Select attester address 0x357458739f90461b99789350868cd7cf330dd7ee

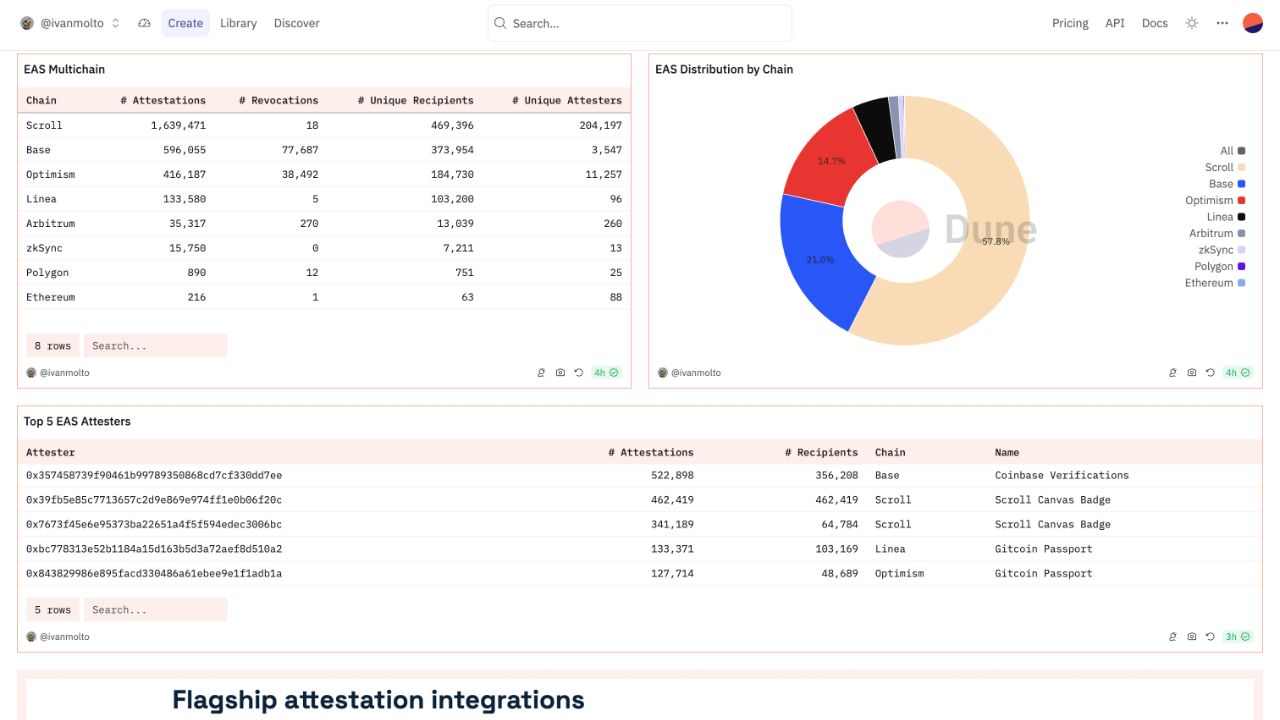[154, 475]
